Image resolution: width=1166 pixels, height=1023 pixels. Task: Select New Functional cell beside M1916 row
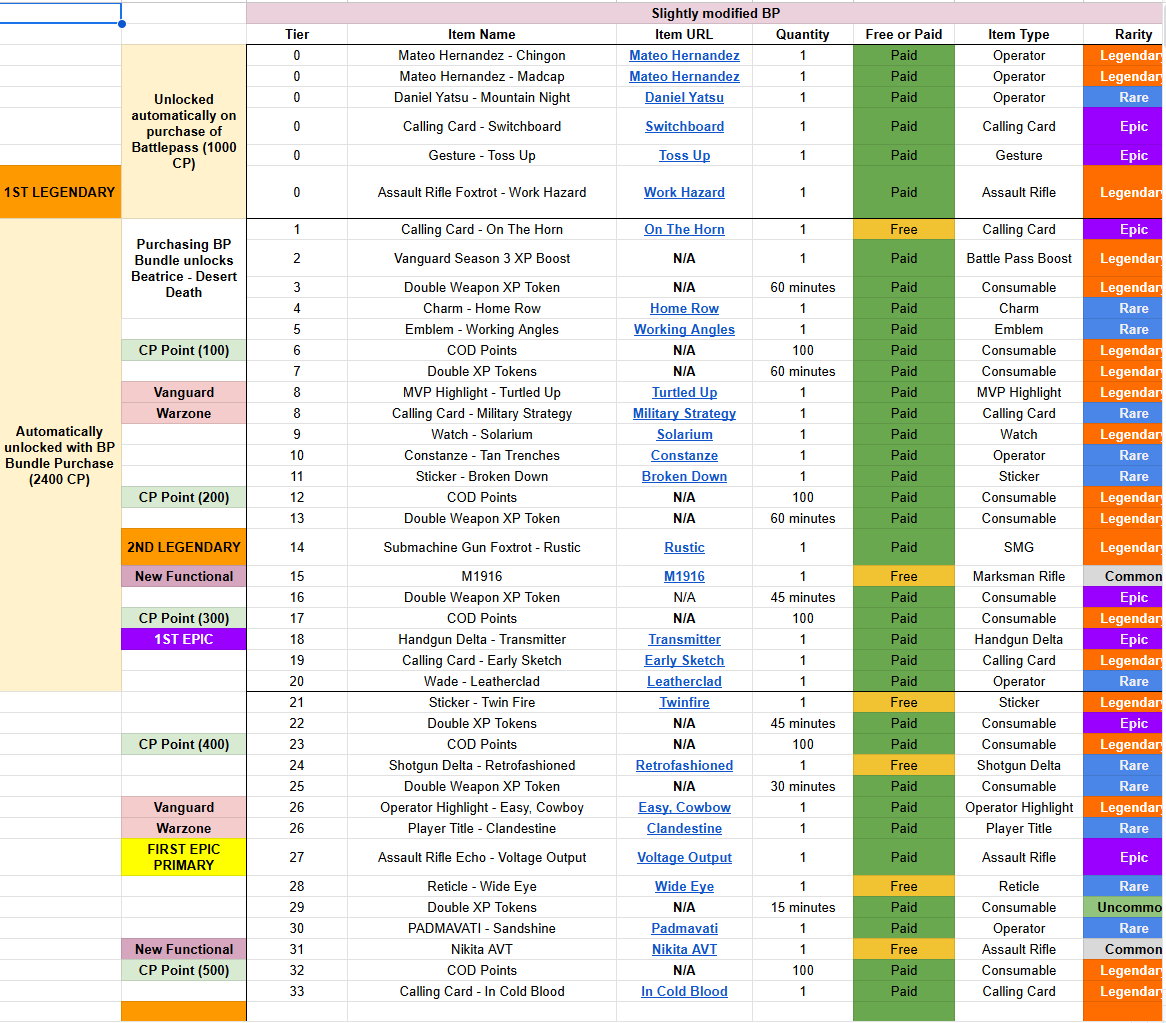184,576
